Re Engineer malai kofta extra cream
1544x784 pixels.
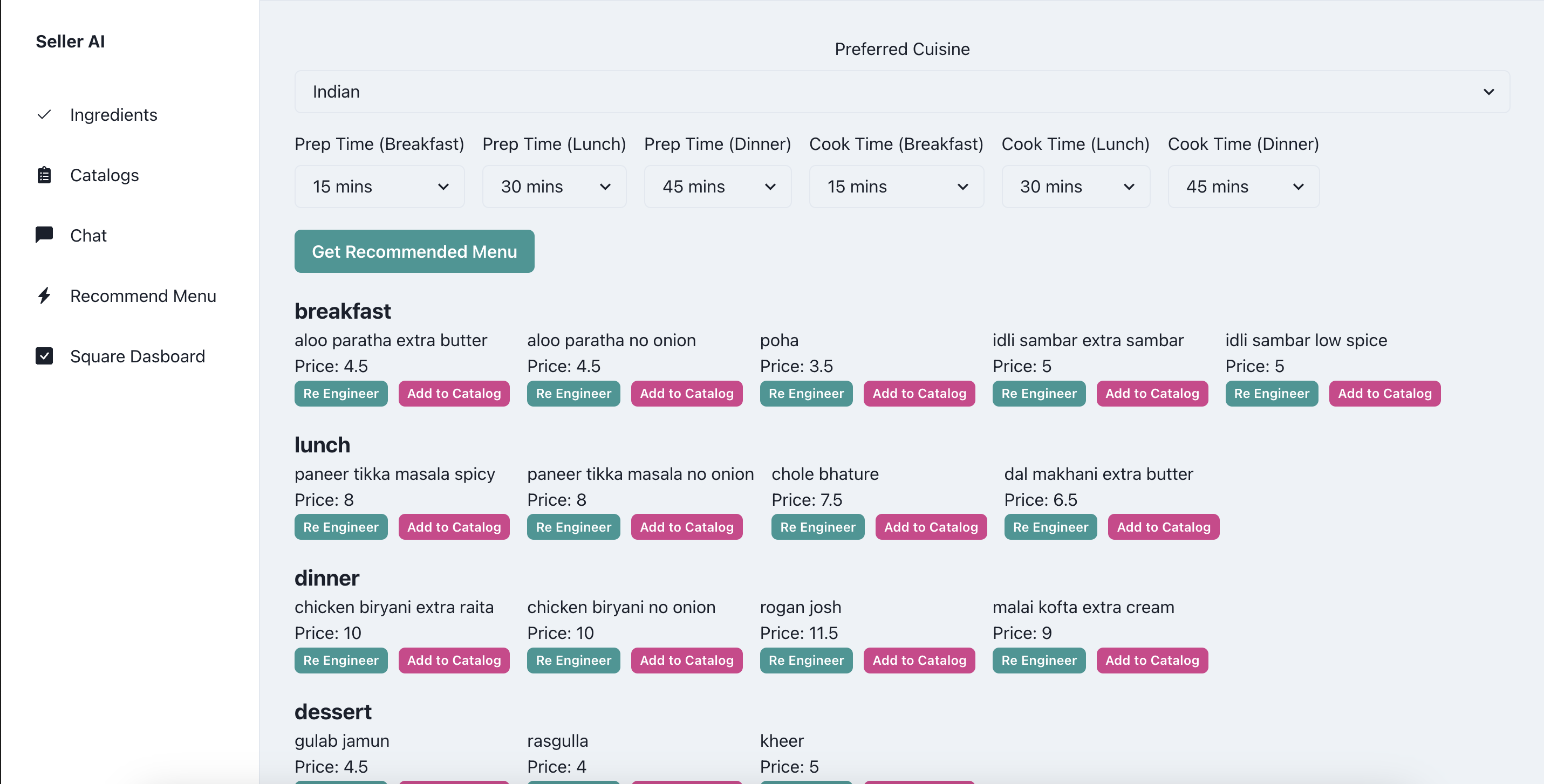click(x=1038, y=660)
